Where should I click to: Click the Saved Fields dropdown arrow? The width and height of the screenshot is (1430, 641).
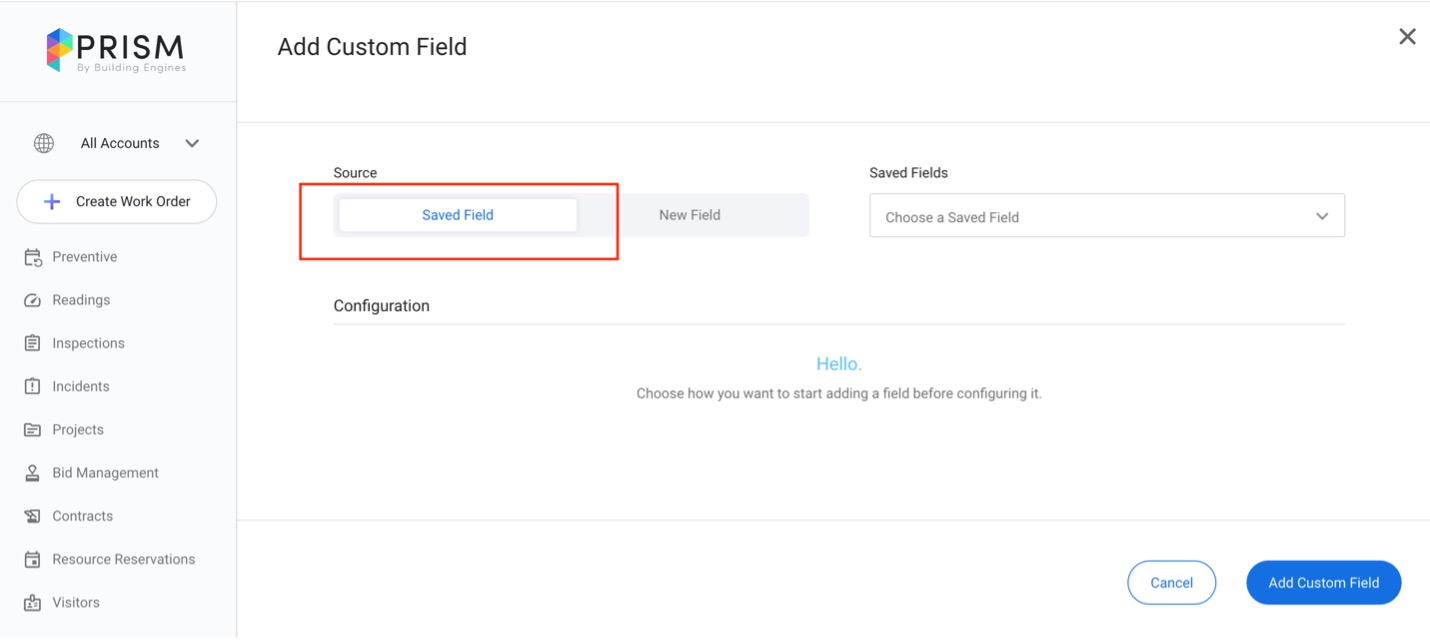pos(1322,216)
